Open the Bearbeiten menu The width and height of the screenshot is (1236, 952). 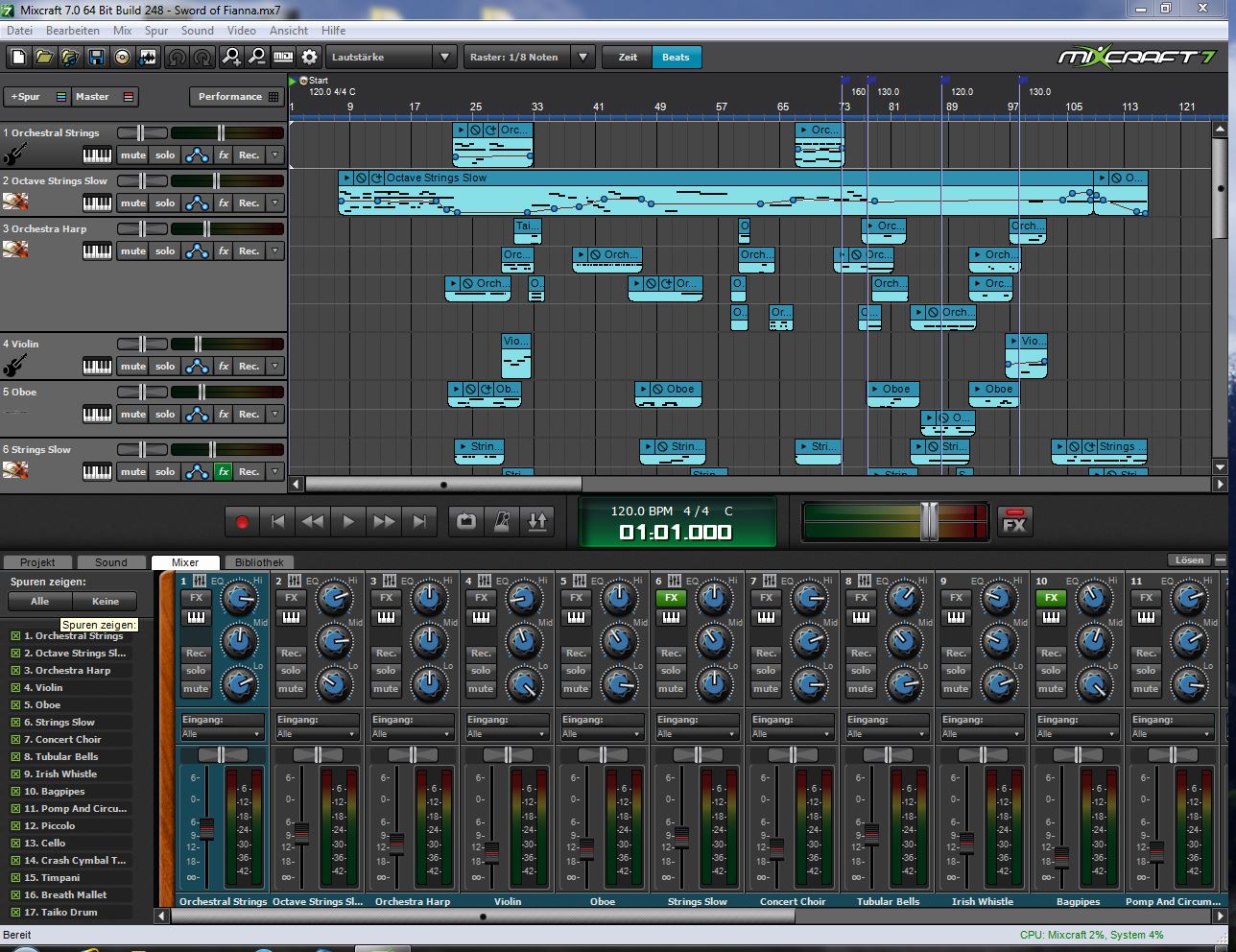(x=72, y=31)
